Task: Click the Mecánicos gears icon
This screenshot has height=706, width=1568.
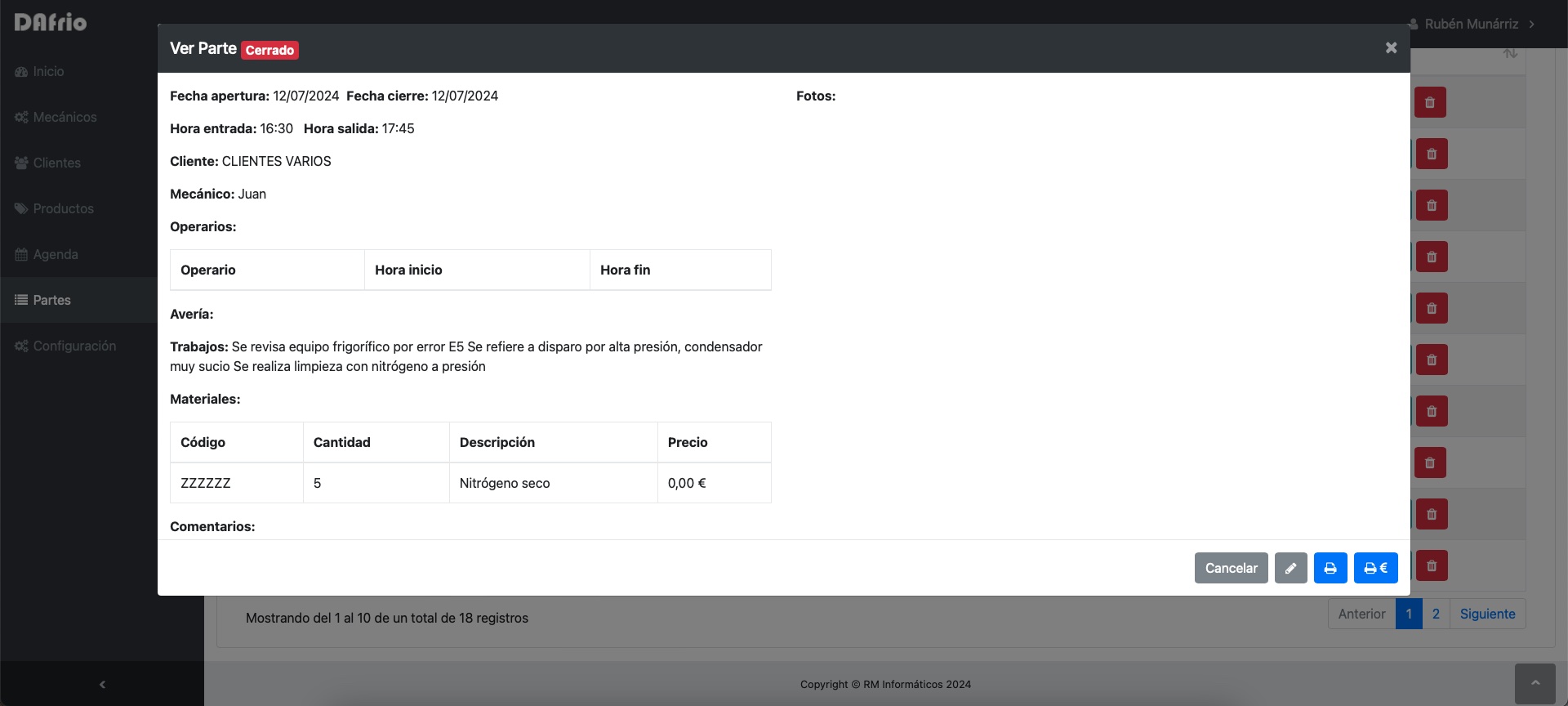Action: click(21, 118)
